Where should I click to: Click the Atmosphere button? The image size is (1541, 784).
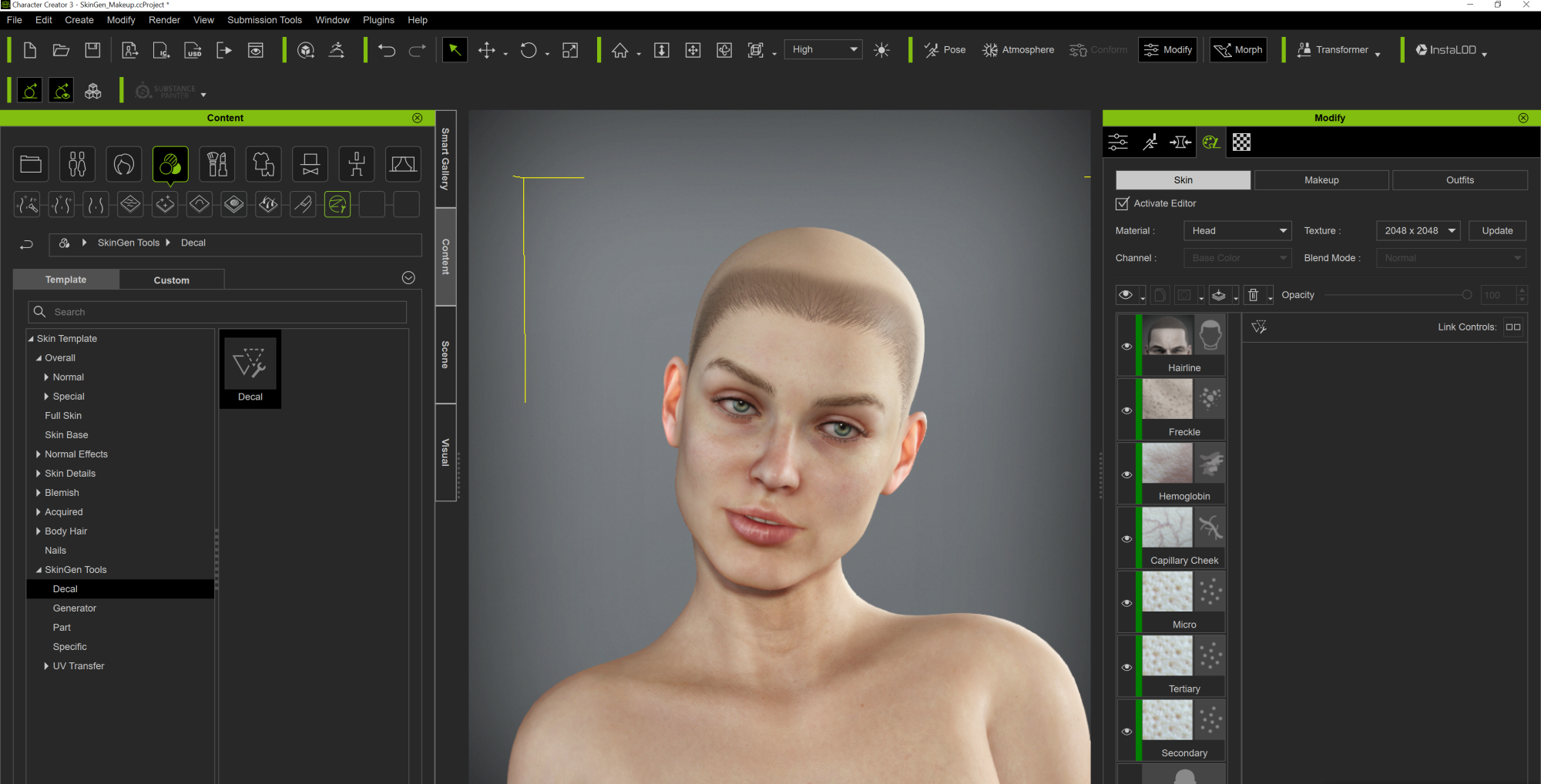[x=1018, y=50]
